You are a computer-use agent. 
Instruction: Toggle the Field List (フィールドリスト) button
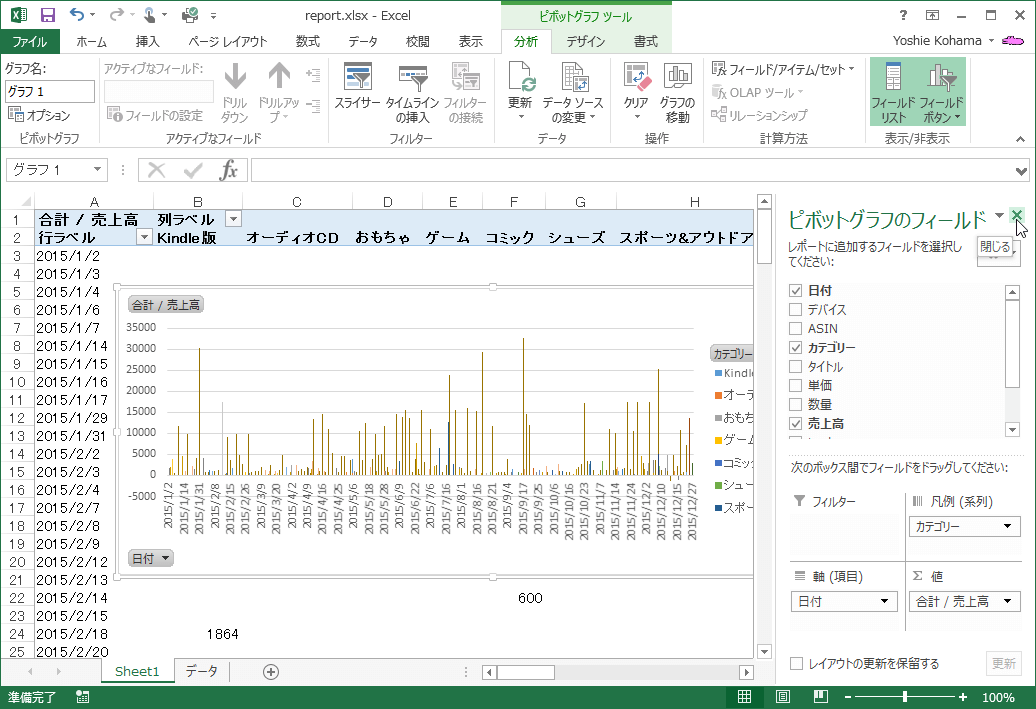(893, 93)
